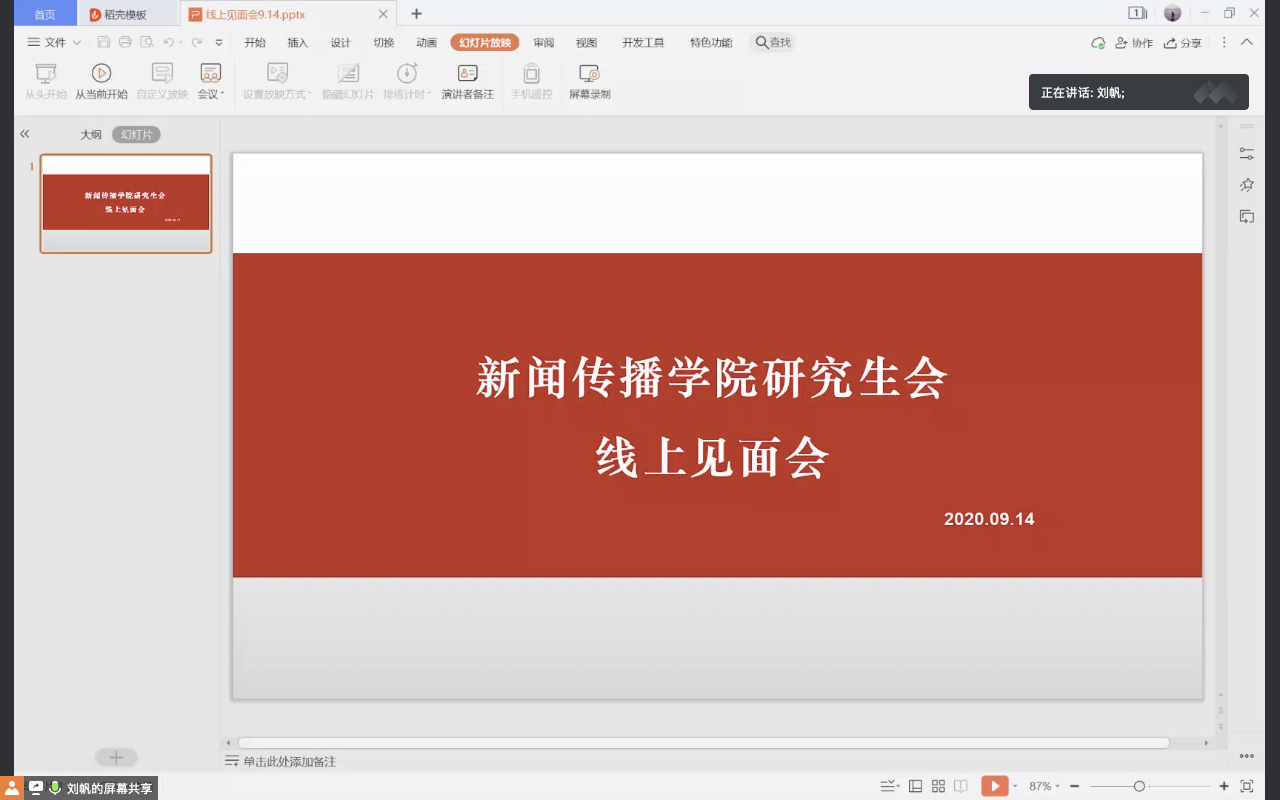Viewport: 1280px width, 800px height.
Task: Click the cloud sync status icon
Action: [1098, 43]
